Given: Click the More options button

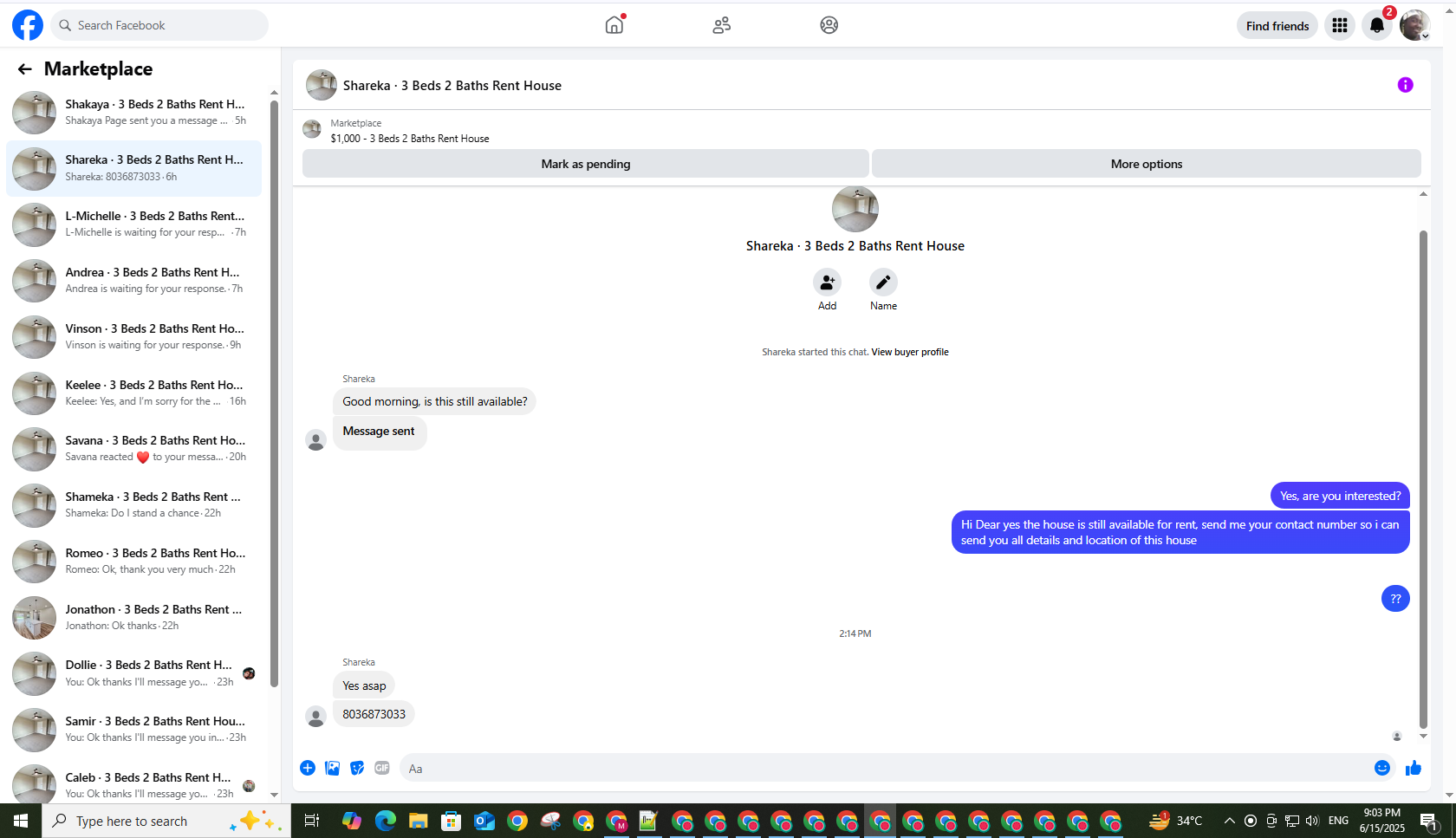Looking at the screenshot, I should tap(1147, 164).
